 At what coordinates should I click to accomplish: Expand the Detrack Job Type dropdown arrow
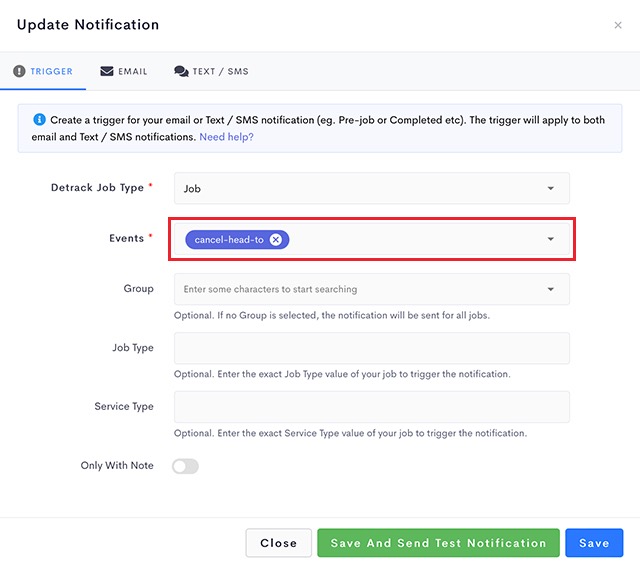point(551,188)
